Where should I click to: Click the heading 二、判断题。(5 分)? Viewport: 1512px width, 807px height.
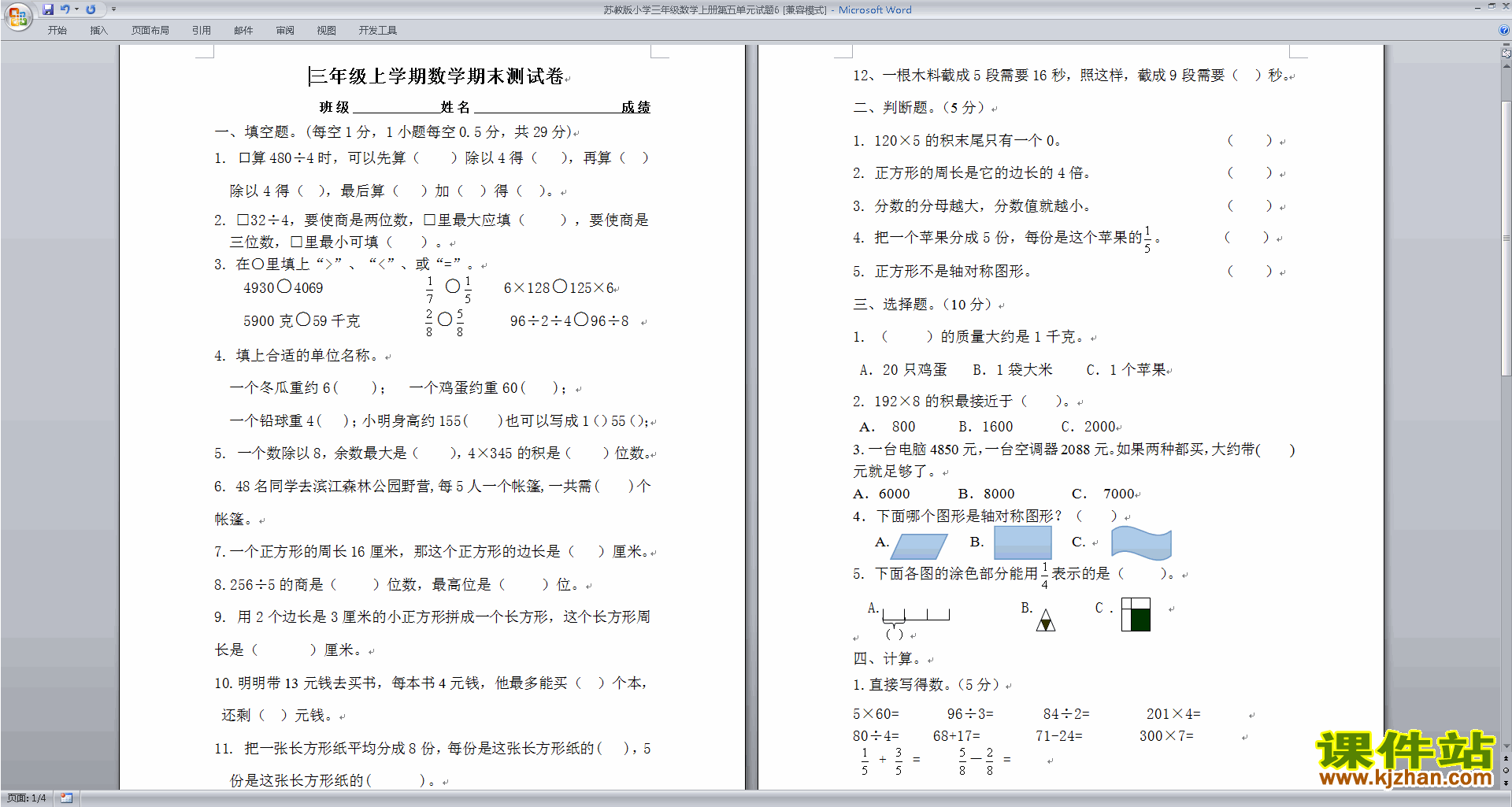point(921,108)
